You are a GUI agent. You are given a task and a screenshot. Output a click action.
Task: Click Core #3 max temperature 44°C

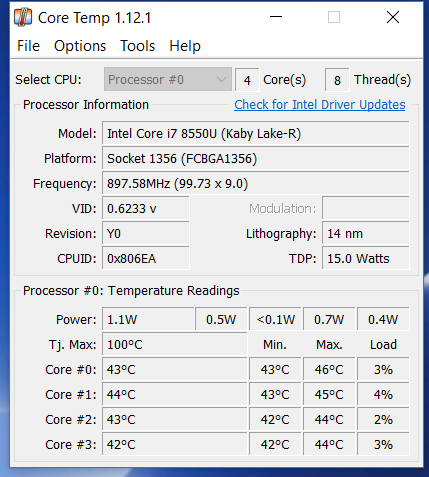[x=329, y=444]
